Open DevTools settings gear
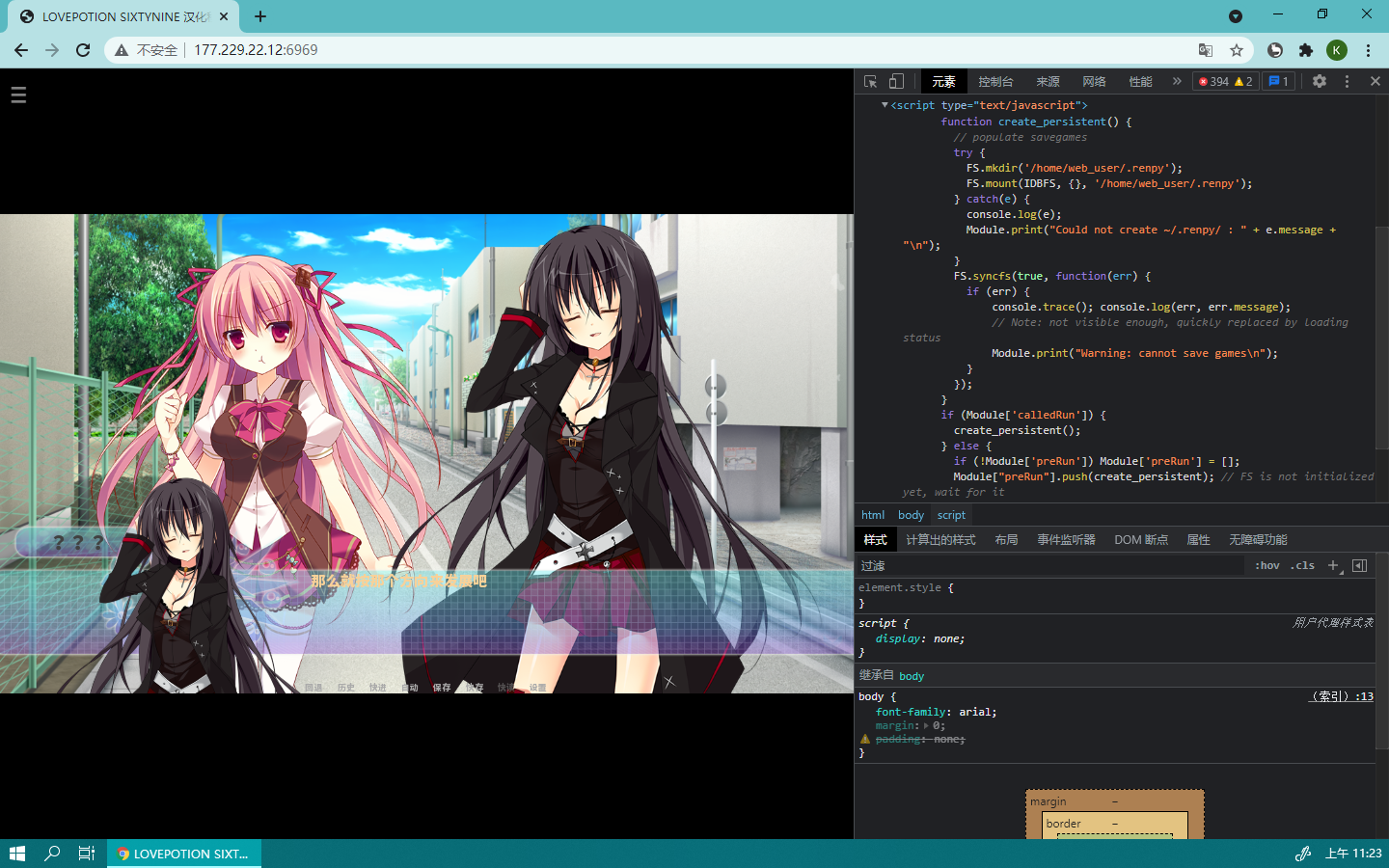 click(x=1320, y=81)
